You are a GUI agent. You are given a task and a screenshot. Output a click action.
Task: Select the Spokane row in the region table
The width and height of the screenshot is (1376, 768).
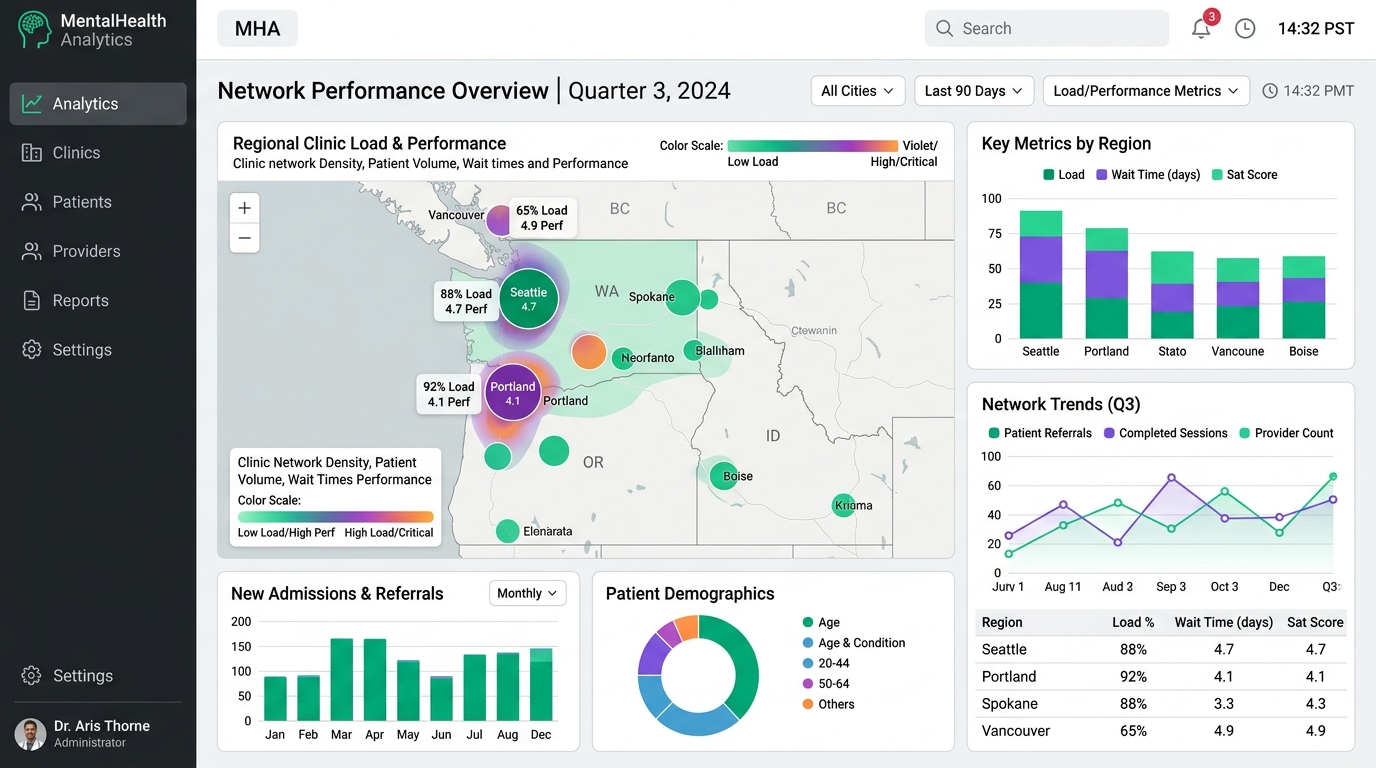tap(1160, 704)
